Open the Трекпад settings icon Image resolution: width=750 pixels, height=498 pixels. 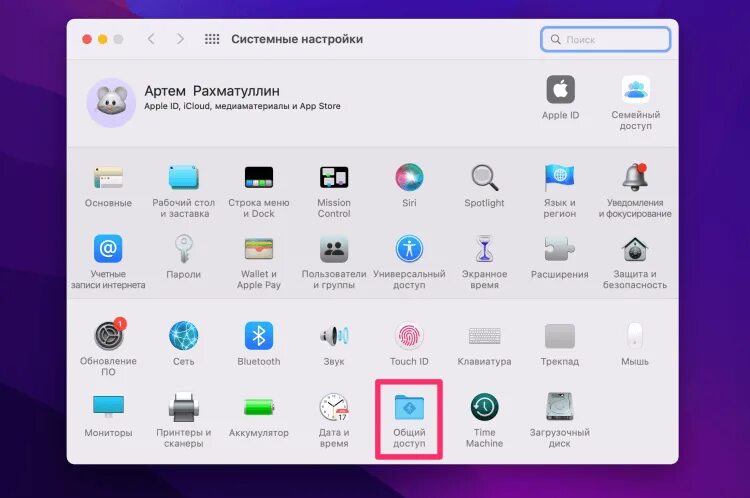pos(560,336)
